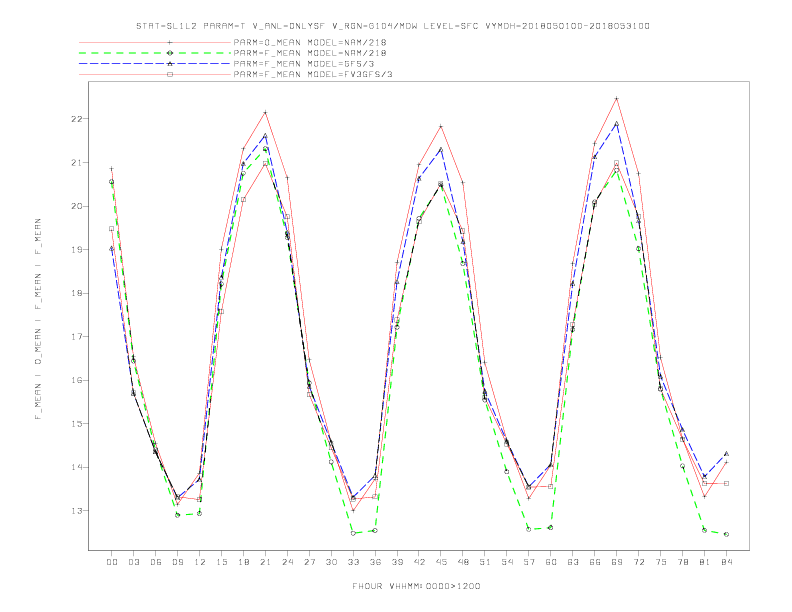Click x-axis forecast hour label 54
792x612 pixels.
[507, 562]
